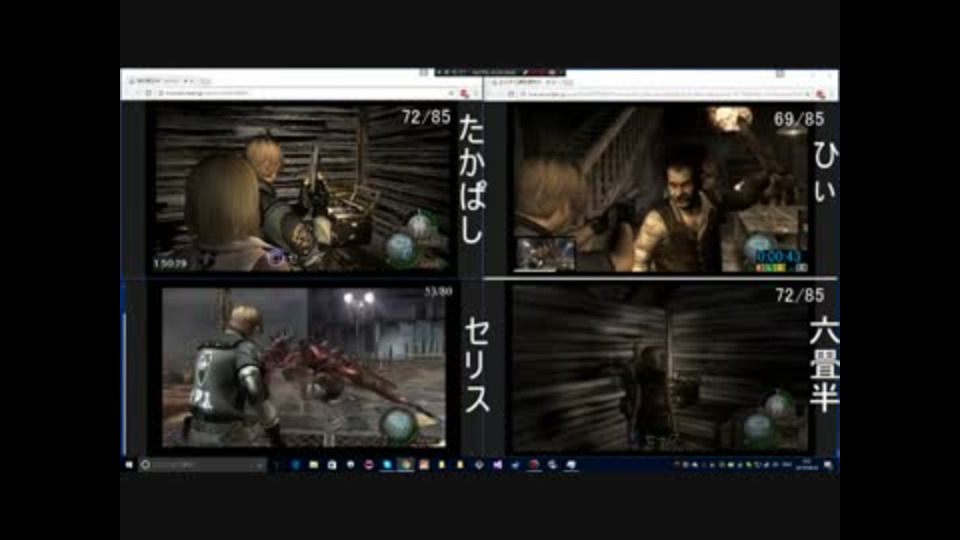Click the small inset picture in the ひぃ video
Image resolution: width=960 pixels, height=540 pixels.
click(x=544, y=254)
